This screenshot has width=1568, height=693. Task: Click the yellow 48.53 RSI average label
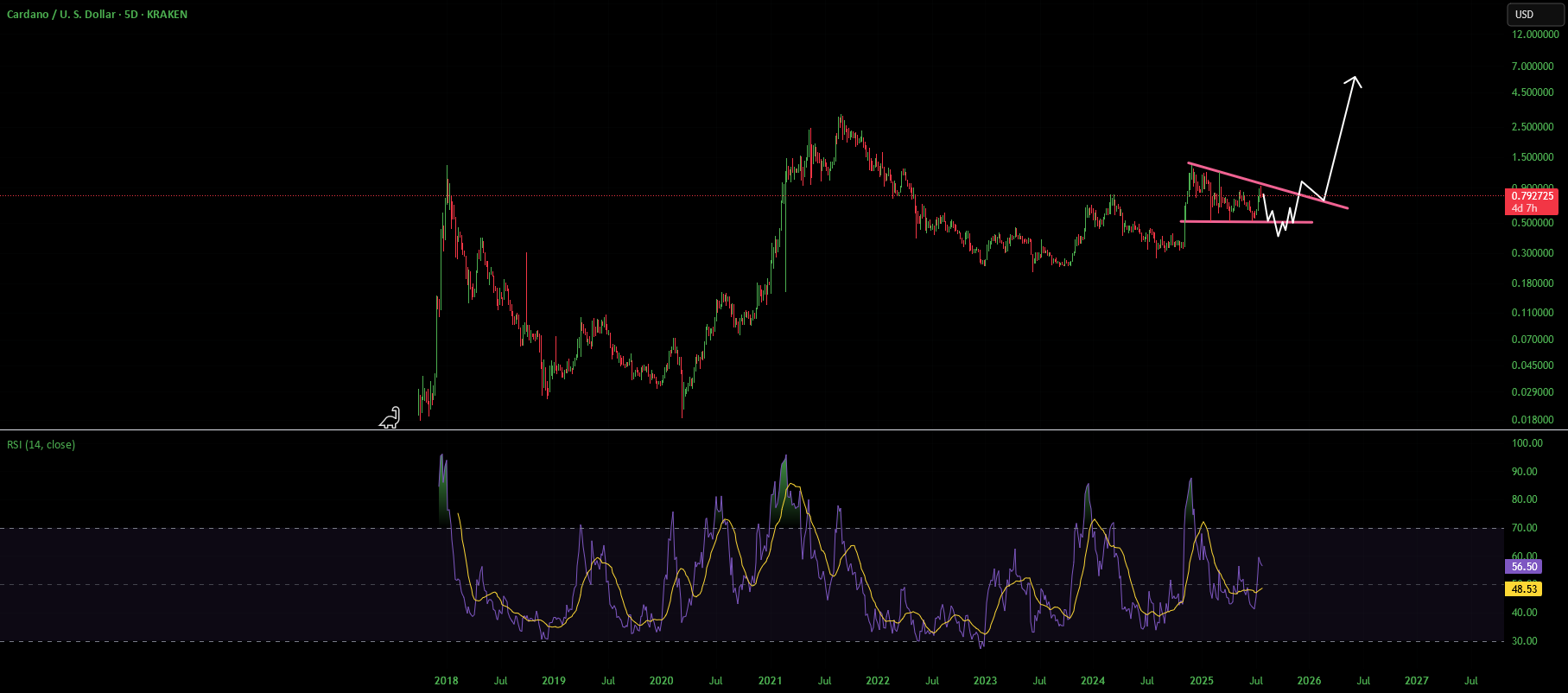coord(1524,589)
